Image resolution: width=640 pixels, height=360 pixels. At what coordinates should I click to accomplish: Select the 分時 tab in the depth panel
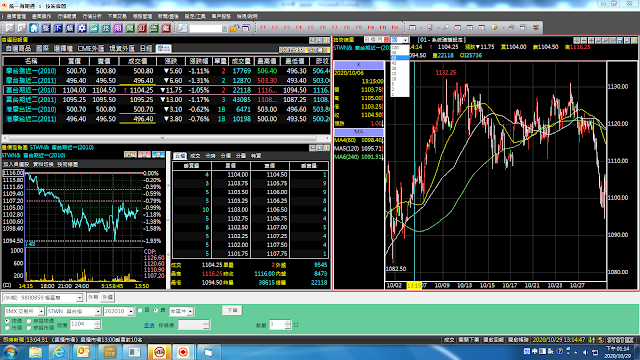[x=210, y=156]
